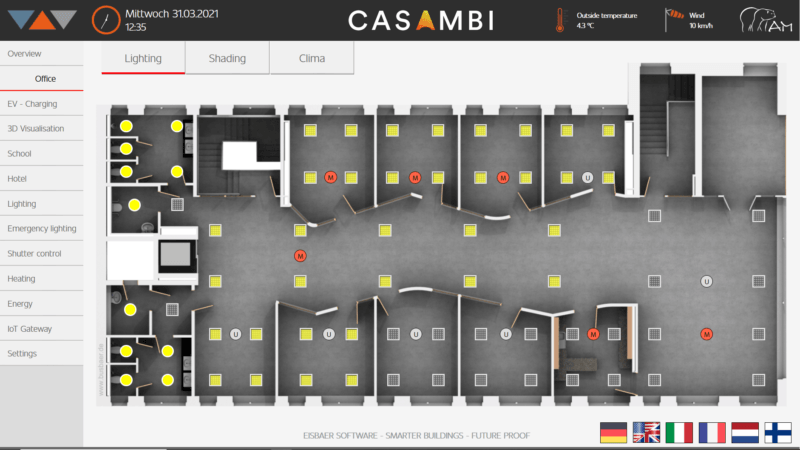This screenshot has height=450, width=800.
Task: Open IoT Gateway page
Action: point(41,329)
